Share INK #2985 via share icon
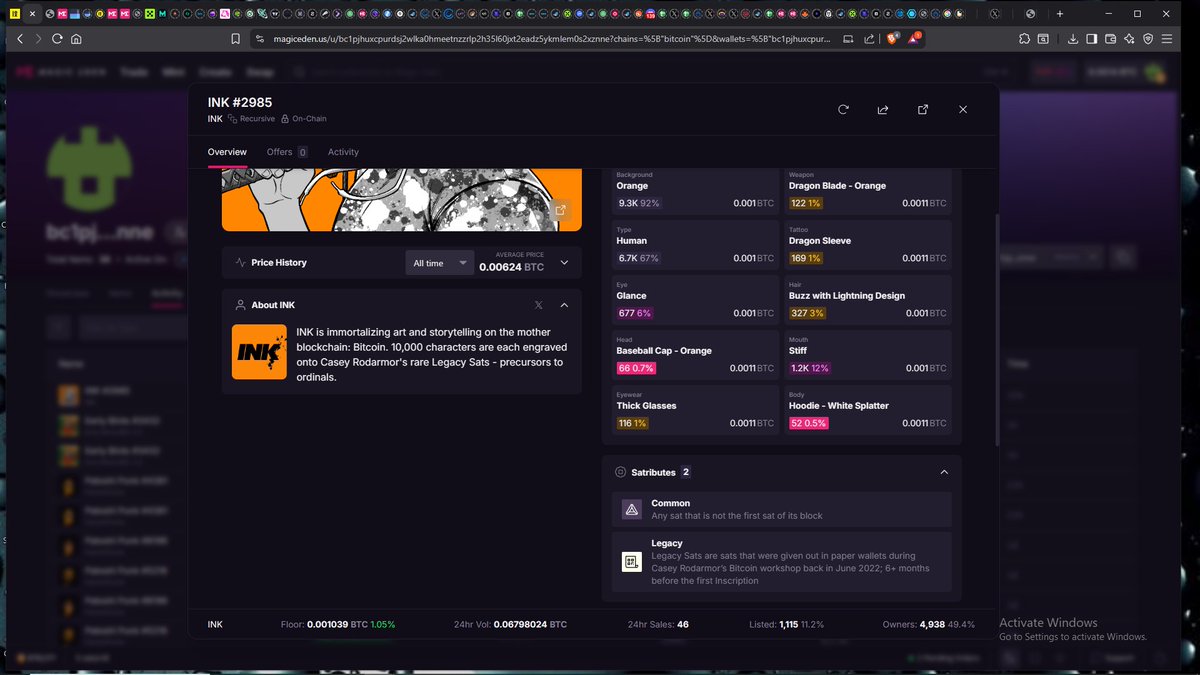 point(883,110)
